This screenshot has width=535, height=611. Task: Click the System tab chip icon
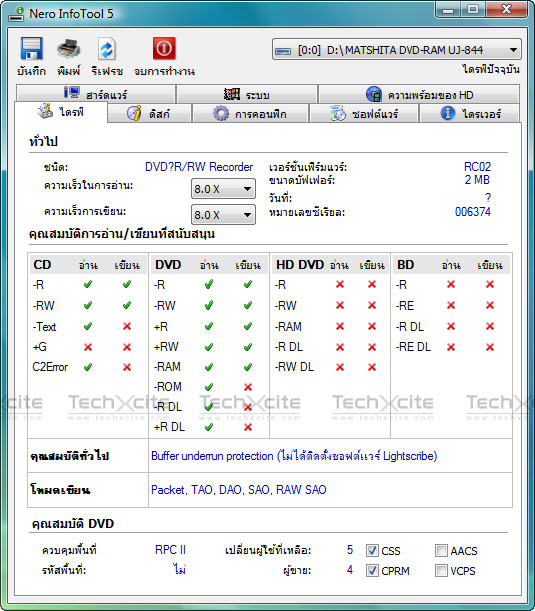tap(232, 94)
